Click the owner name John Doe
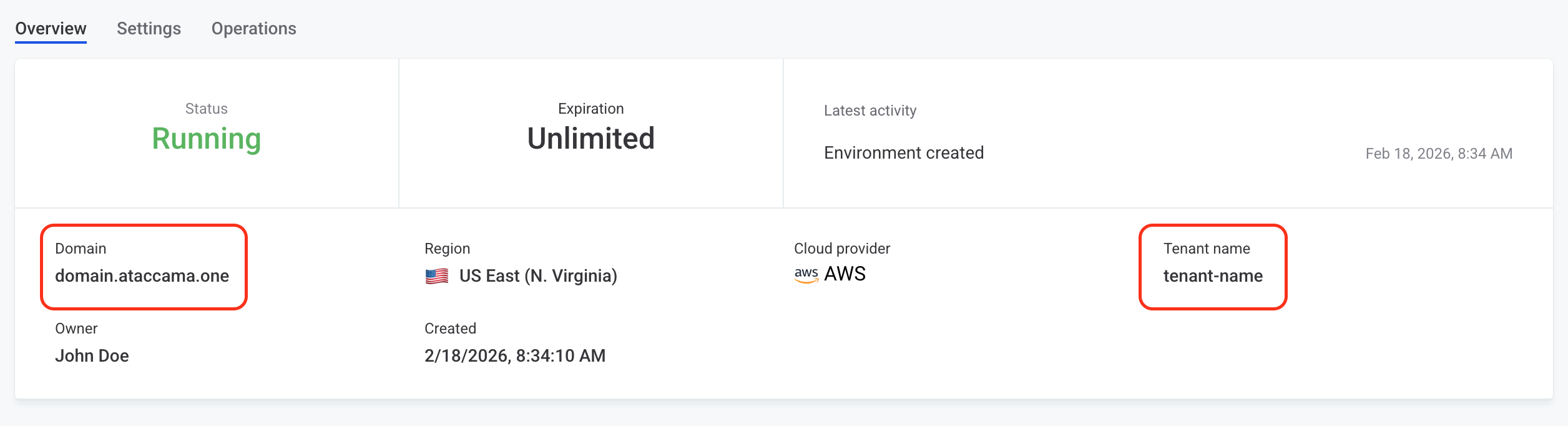Screen dimensions: 1568x426 click(92, 356)
